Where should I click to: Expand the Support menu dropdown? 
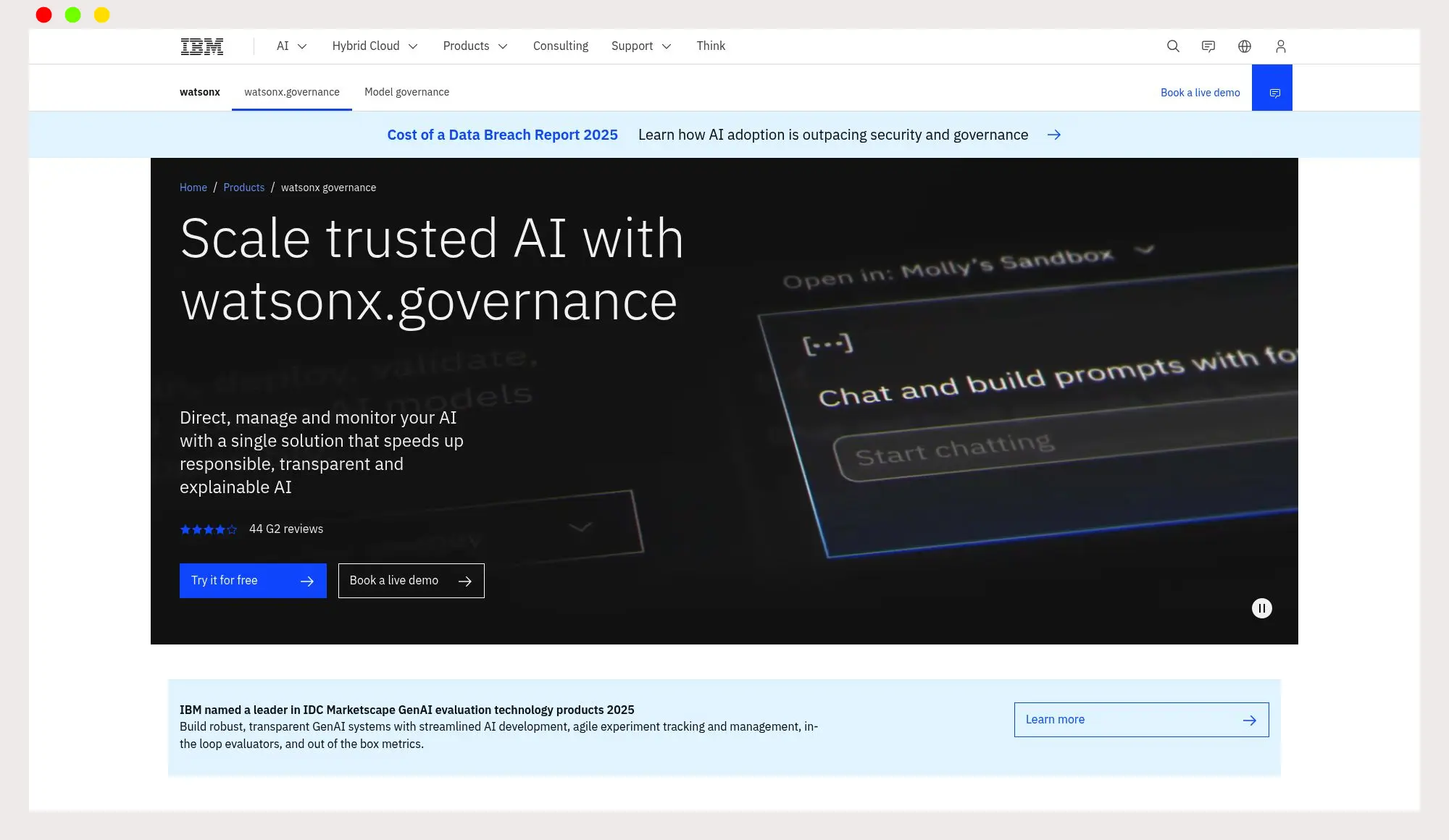point(640,46)
